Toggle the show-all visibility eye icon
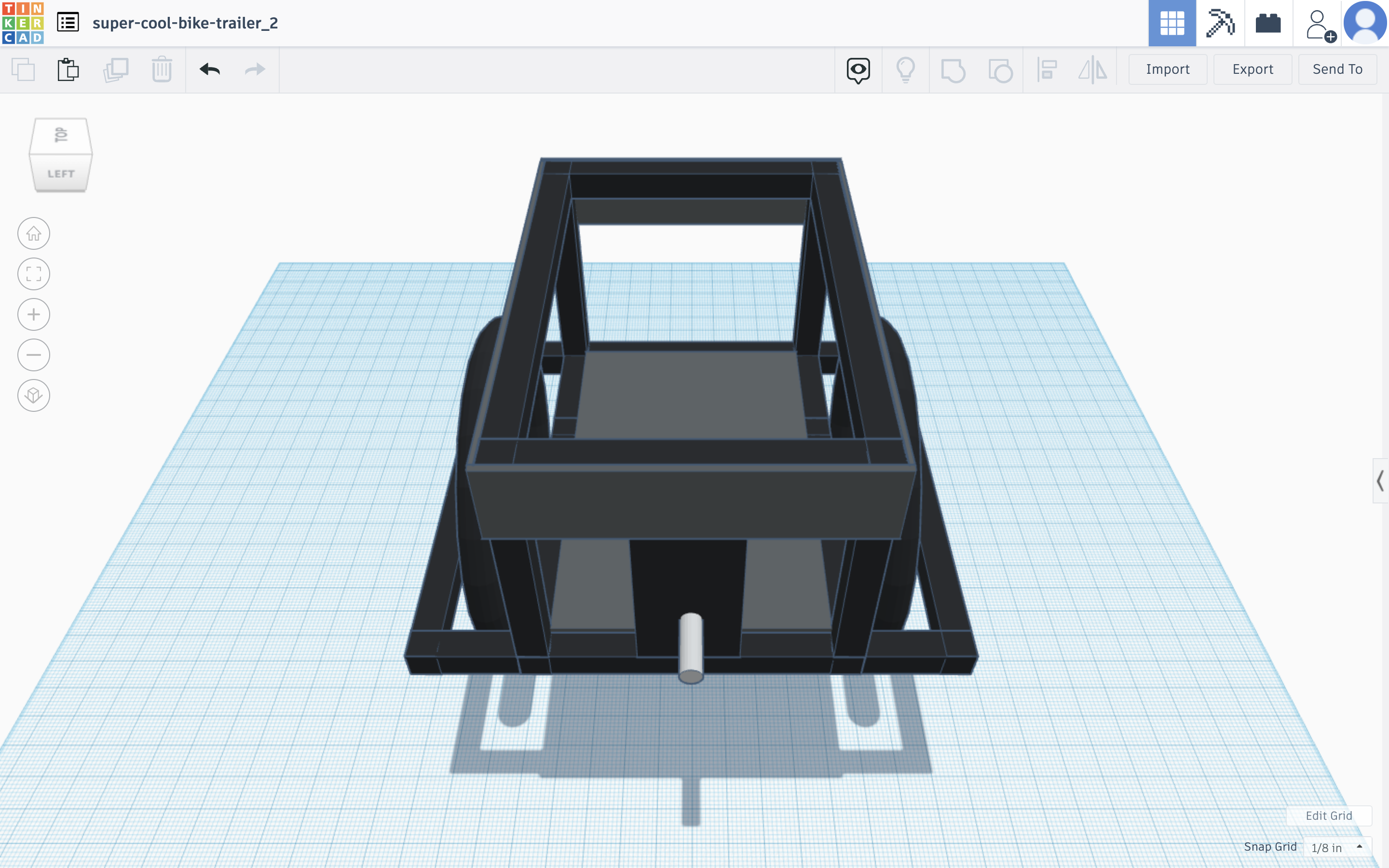 coord(858,70)
